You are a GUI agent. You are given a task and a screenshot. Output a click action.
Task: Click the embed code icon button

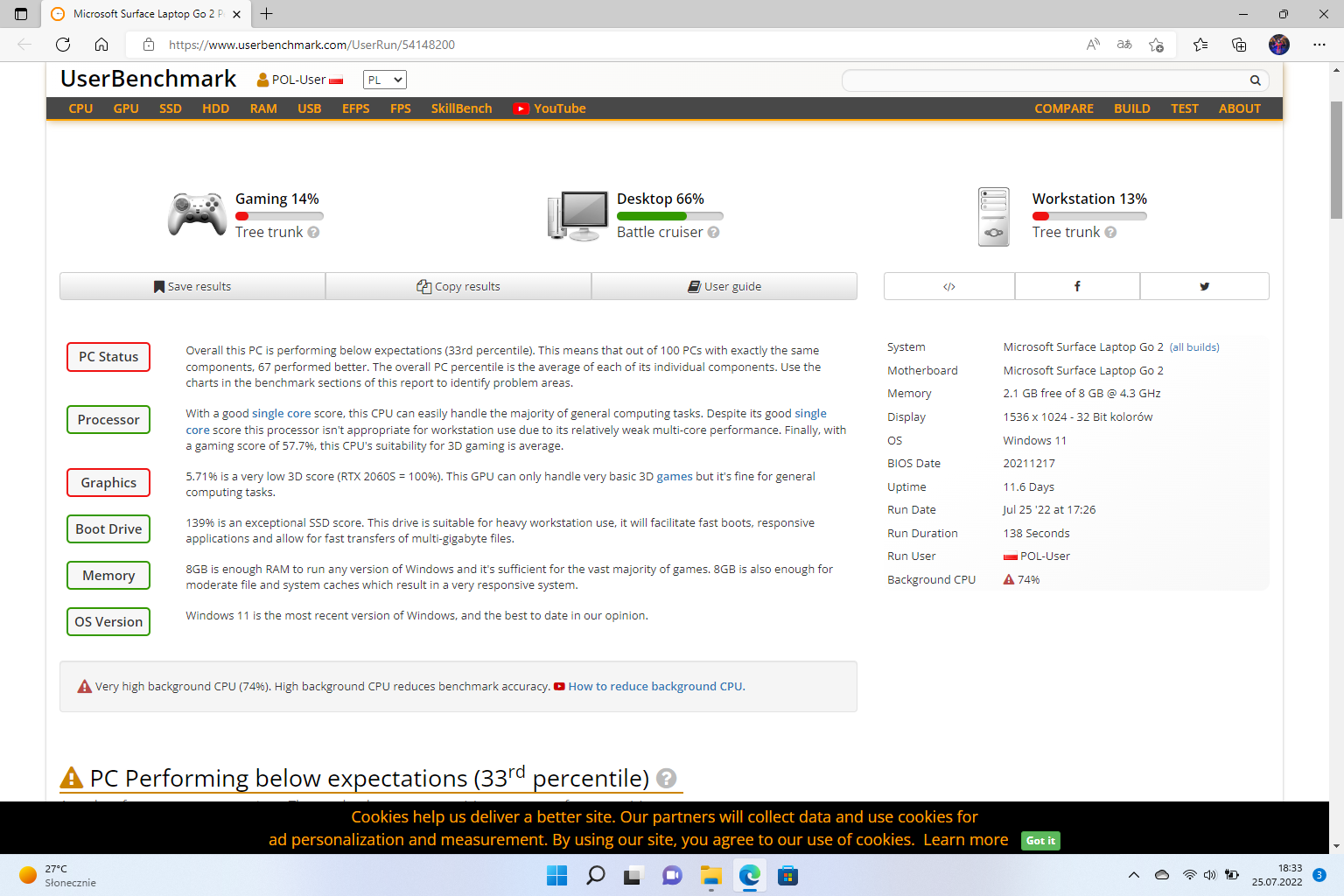point(949,286)
